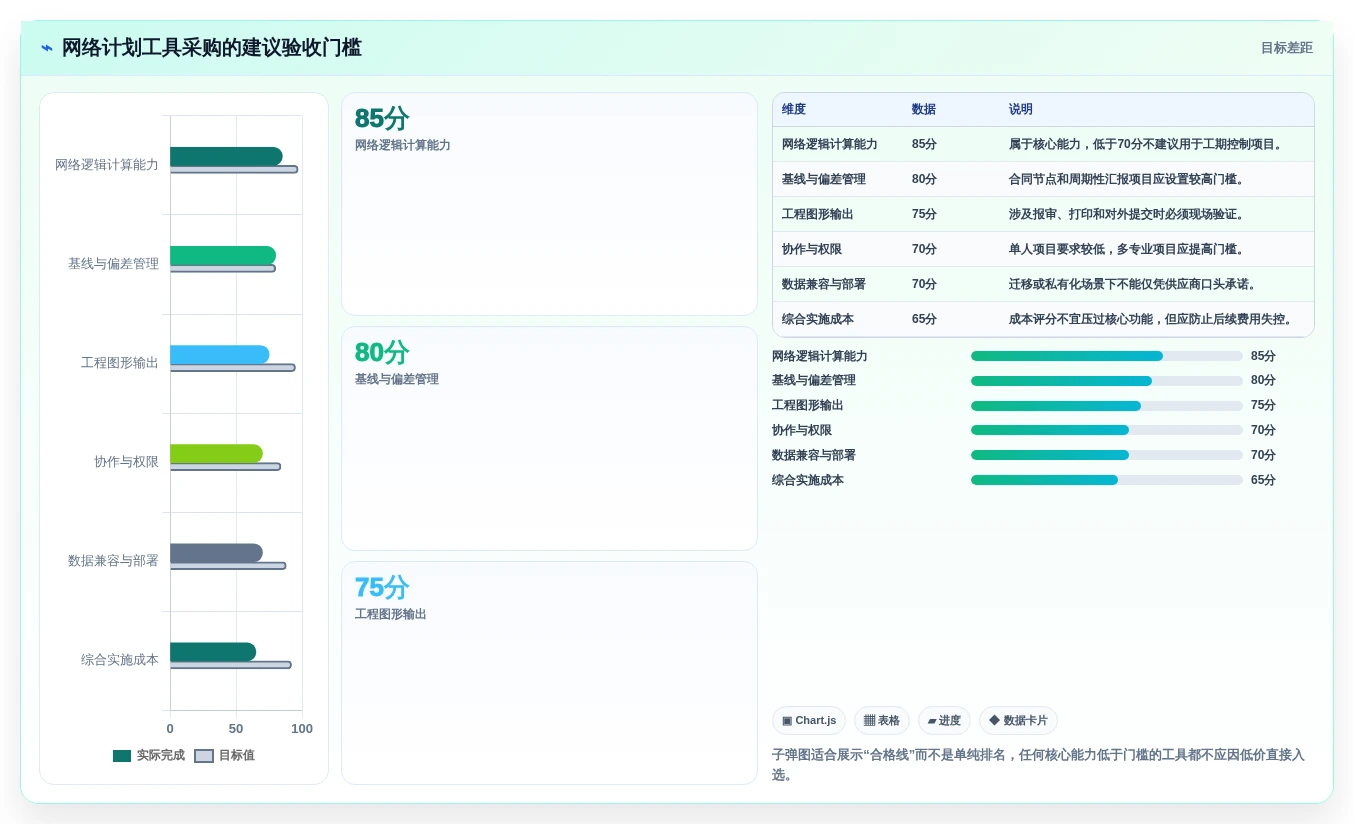Click the 进度 tag chip
1354x824 pixels.
[943, 721]
